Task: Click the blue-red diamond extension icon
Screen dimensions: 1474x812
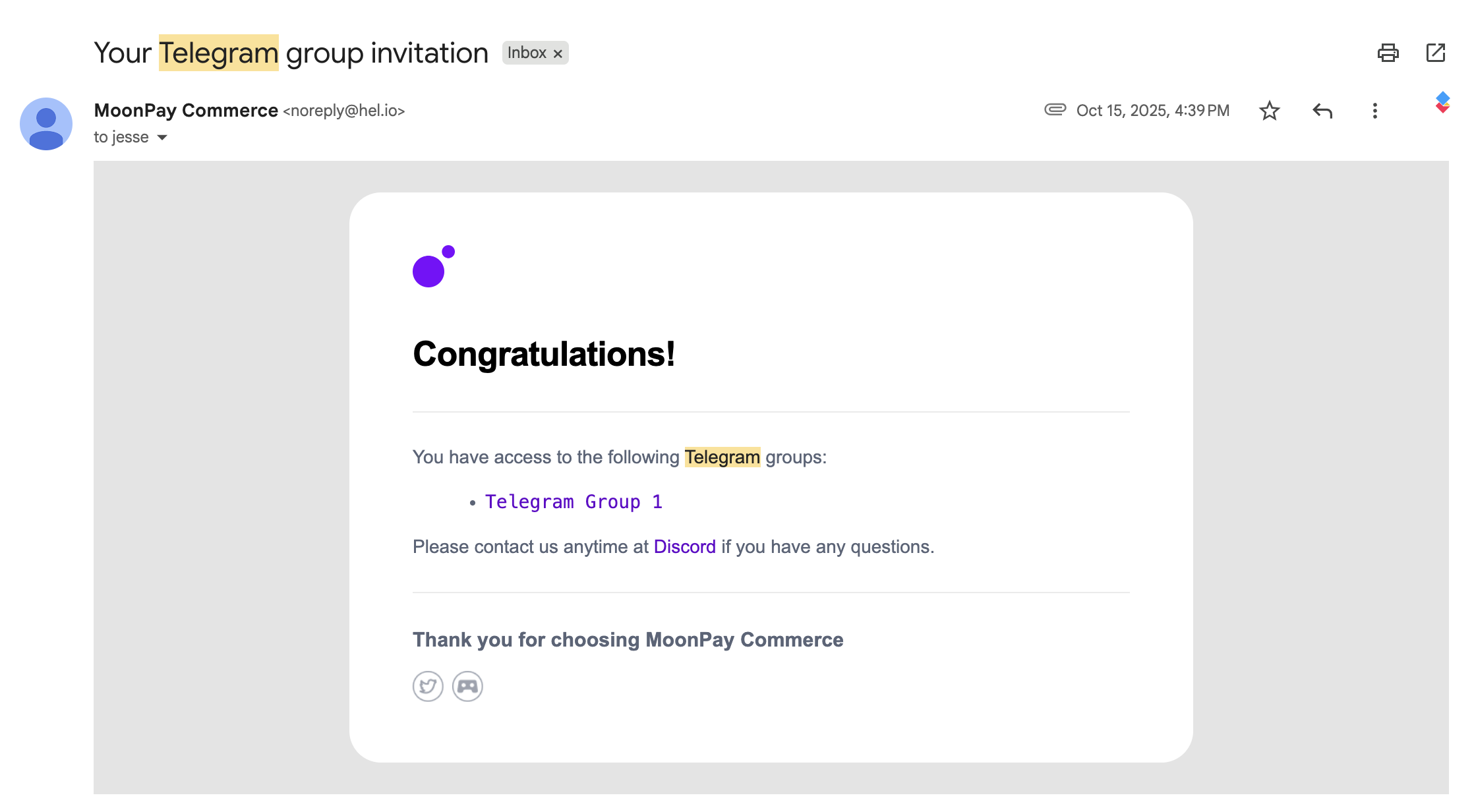Action: 1442,102
